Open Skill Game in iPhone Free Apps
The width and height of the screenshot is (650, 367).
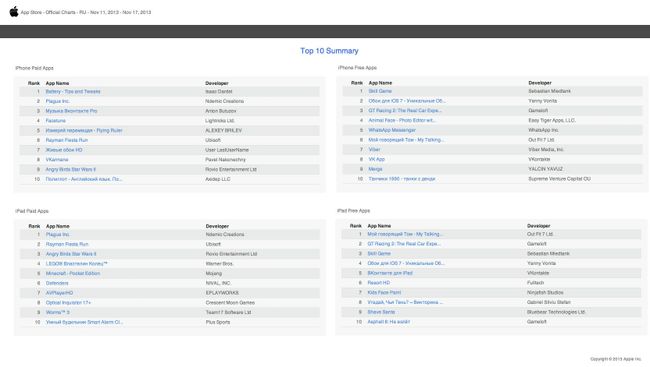[380, 91]
